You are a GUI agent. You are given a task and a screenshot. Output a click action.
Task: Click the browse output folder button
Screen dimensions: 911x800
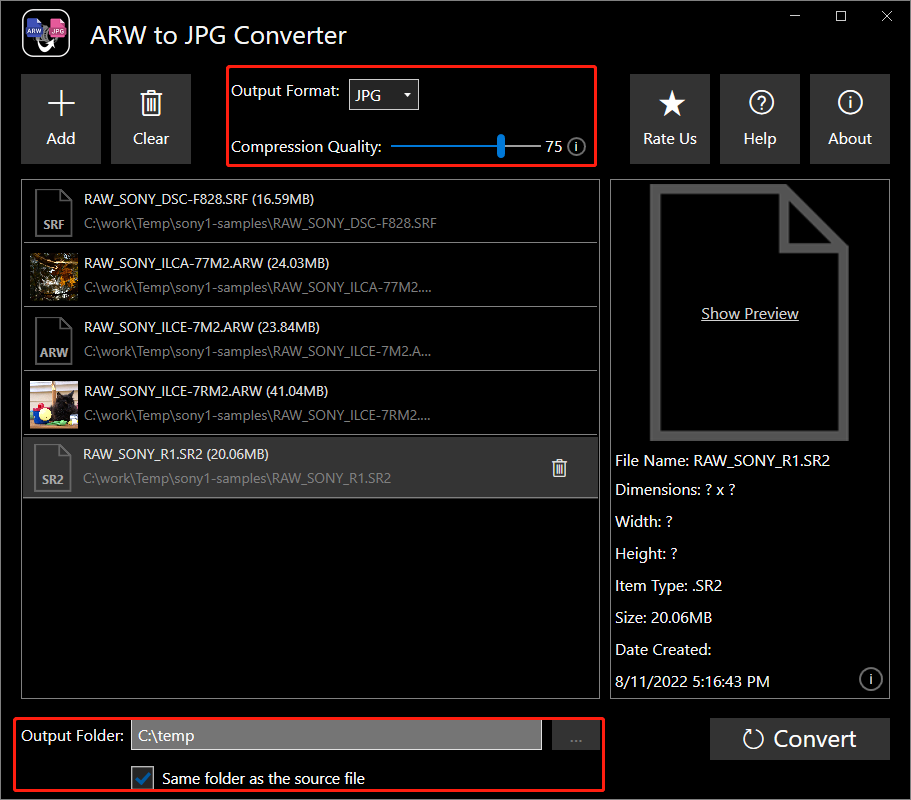pos(576,736)
